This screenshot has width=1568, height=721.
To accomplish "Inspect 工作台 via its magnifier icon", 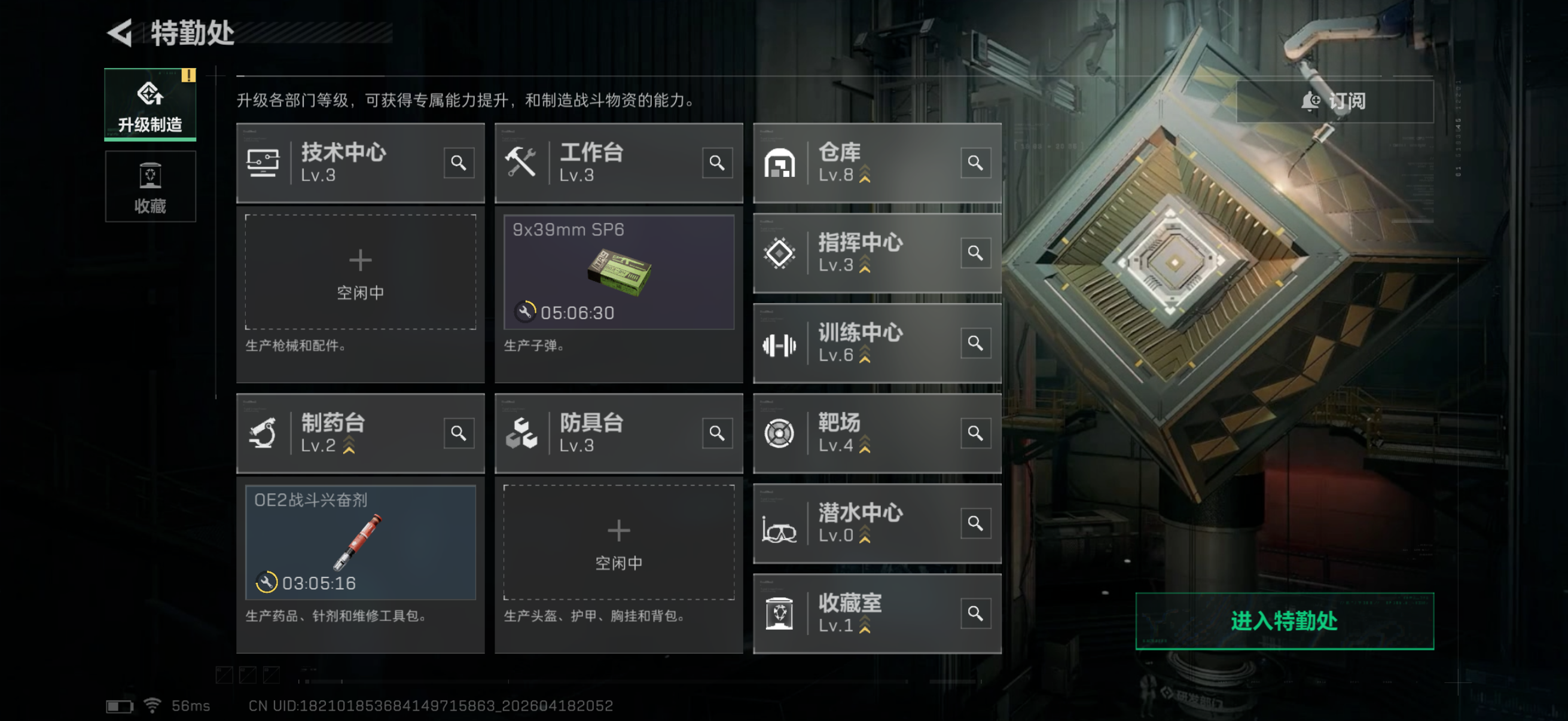I will pos(716,163).
